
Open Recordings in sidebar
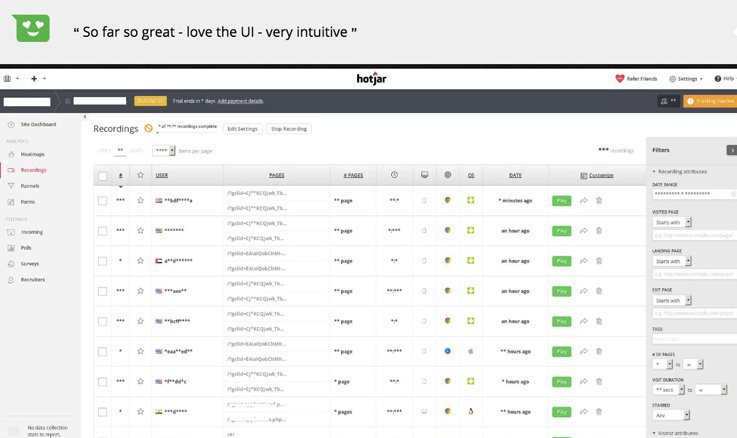[x=33, y=170]
